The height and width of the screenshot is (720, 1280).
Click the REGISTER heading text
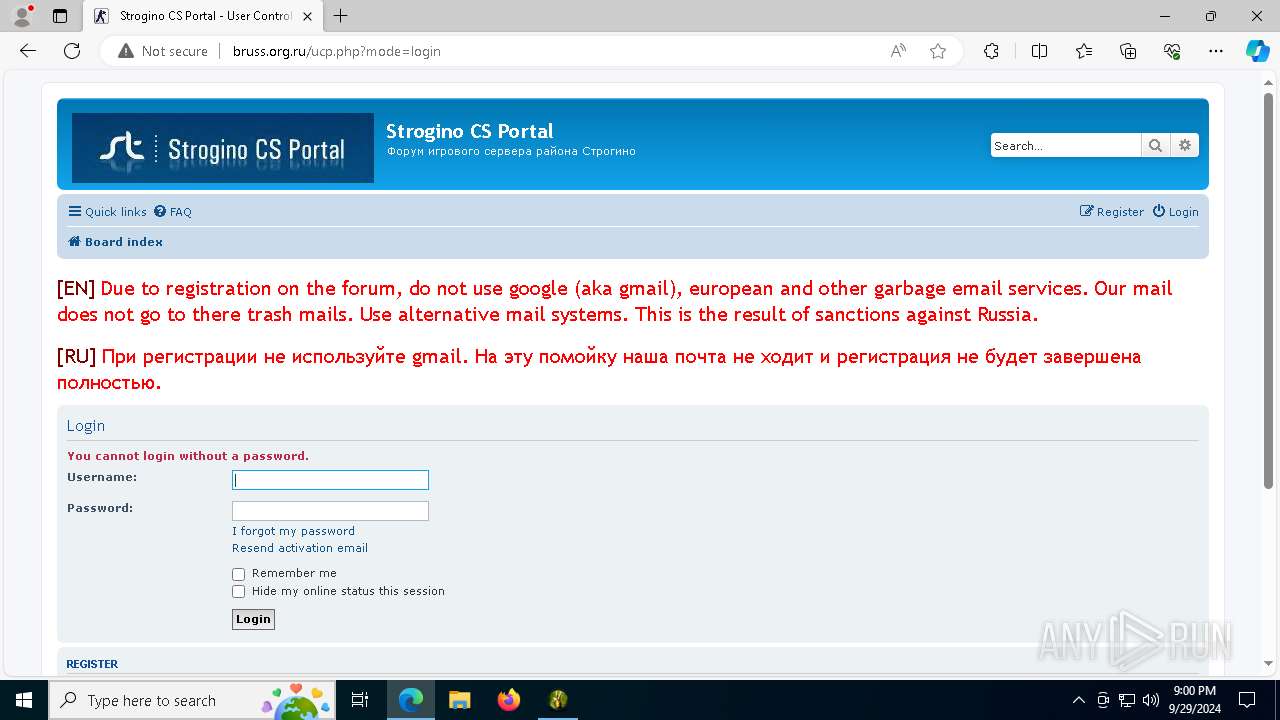(92, 664)
